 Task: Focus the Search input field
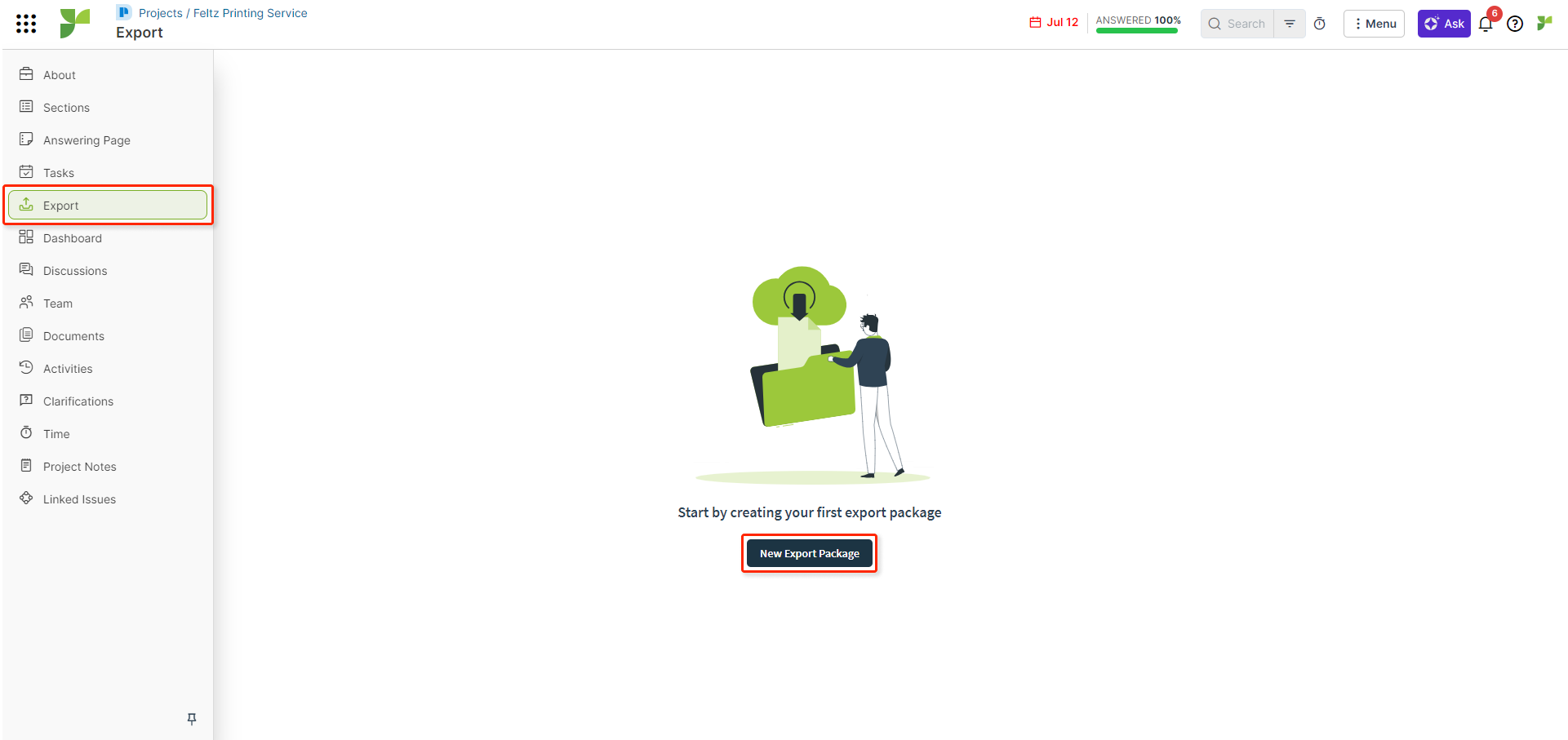[x=1237, y=24]
